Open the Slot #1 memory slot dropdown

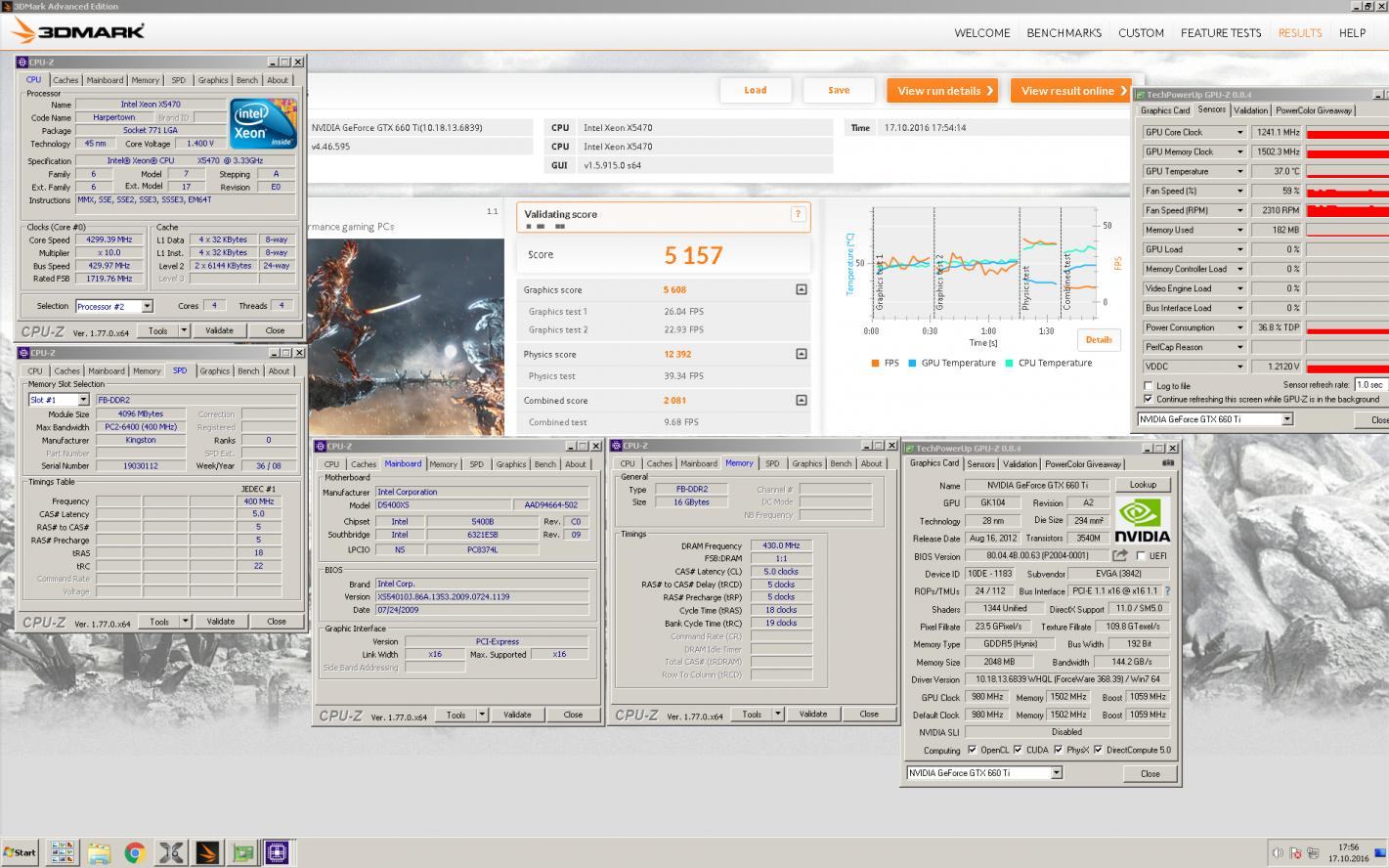tap(83, 400)
